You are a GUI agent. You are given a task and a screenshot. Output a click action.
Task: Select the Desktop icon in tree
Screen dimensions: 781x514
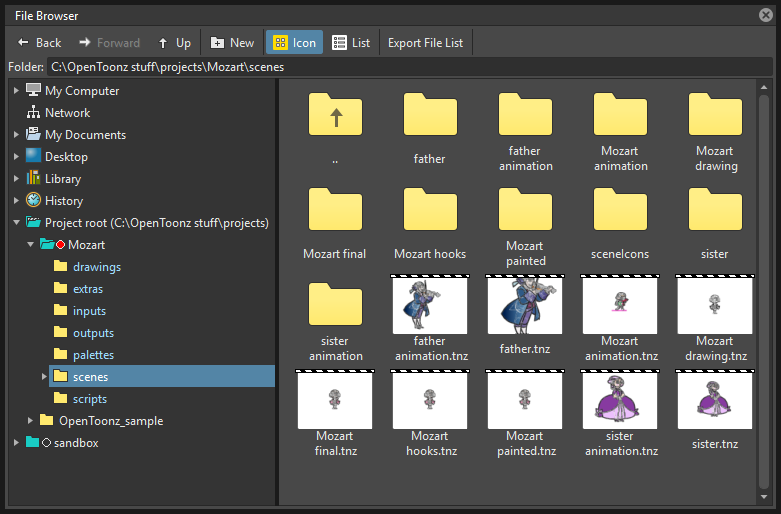click(x=33, y=156)
